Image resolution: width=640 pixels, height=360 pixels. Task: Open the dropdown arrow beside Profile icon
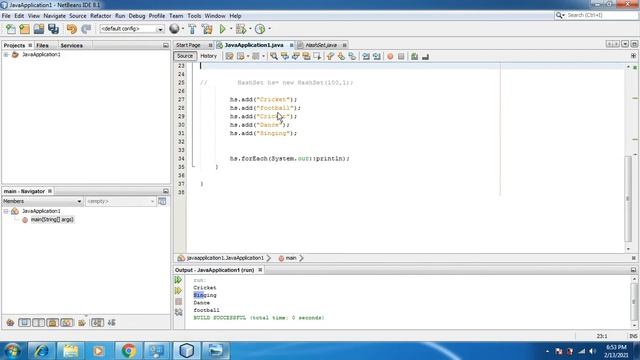pyautogui.click(x=269, y=29)
